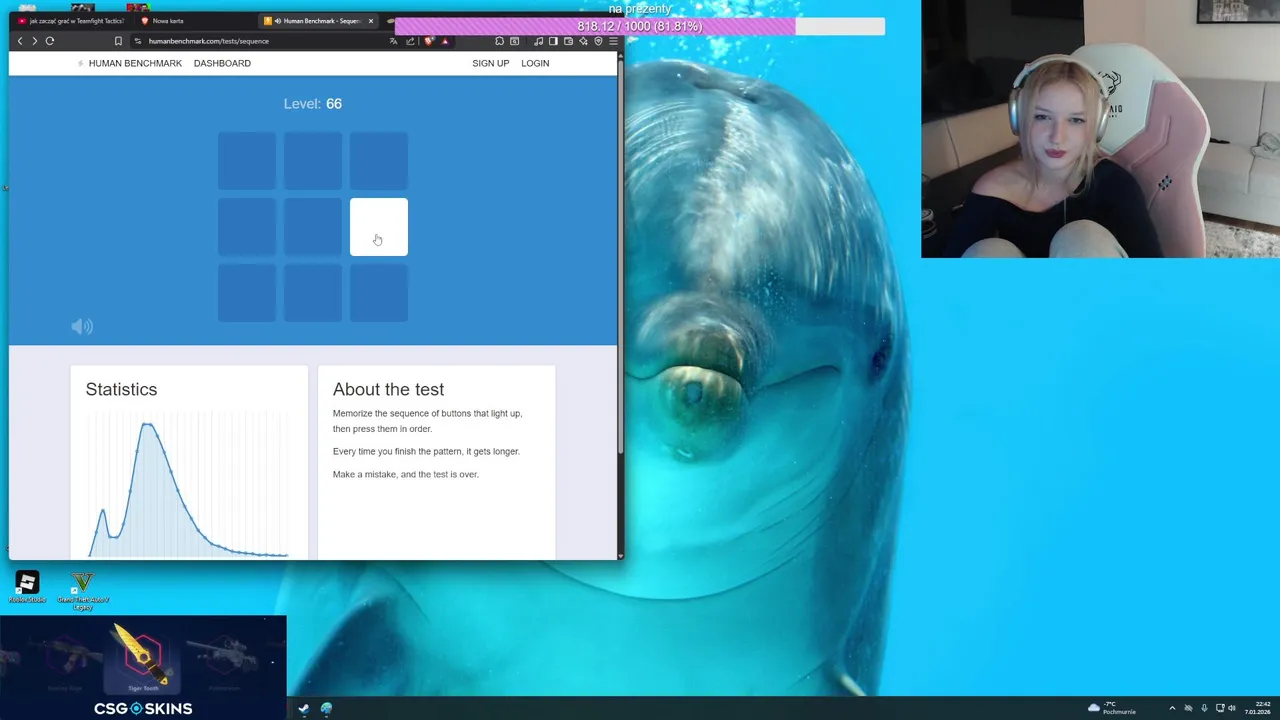1280x720 pixels.
Task: Toggle the game sound speaker icon
Action: coord(82,326)
